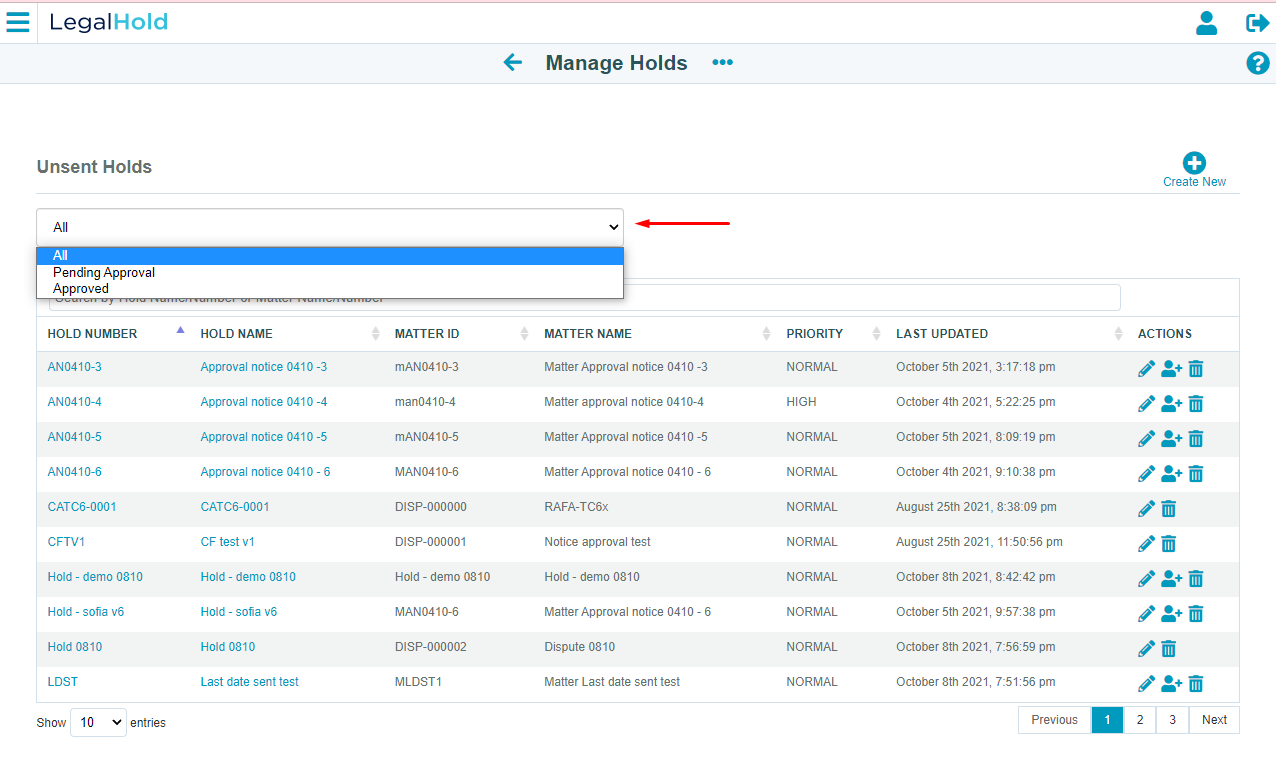Delete Hold - sofia v6 with trash icon
1276x758 pixels.
[x=1195, y=614]
